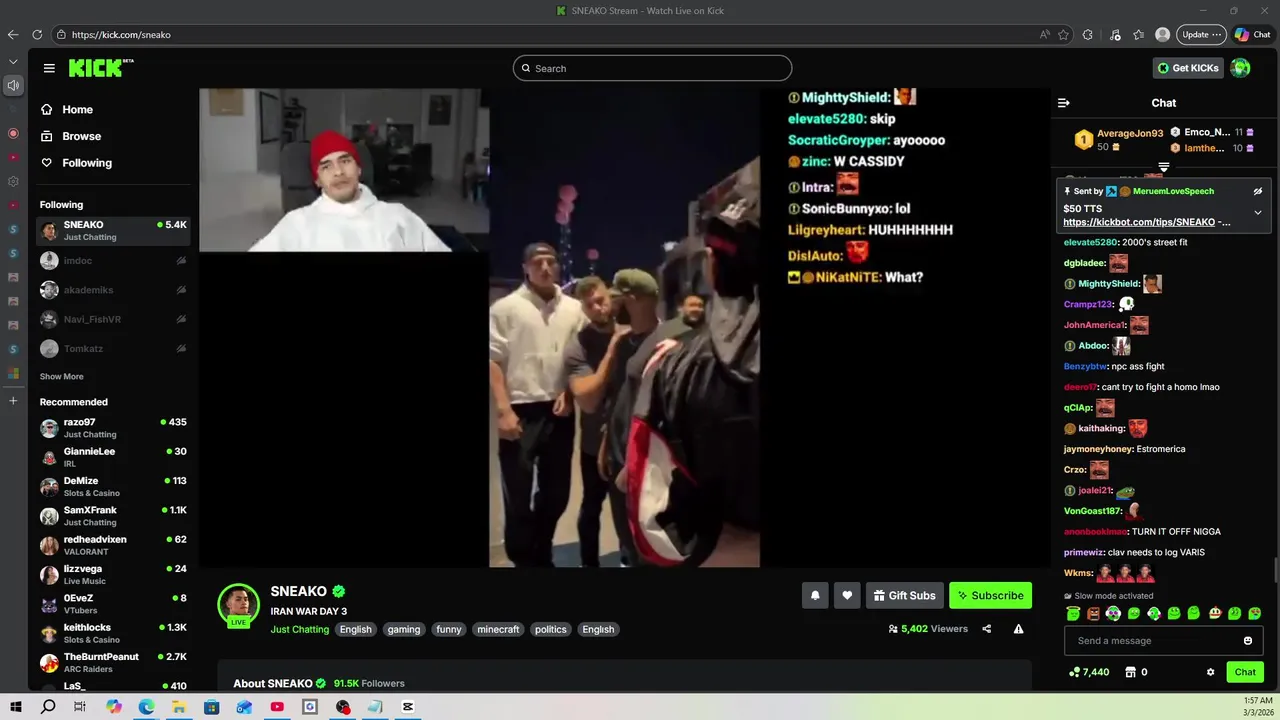Open the hamburger menu next to KICK logo
1280x720 pixels.
click(49, 68)
